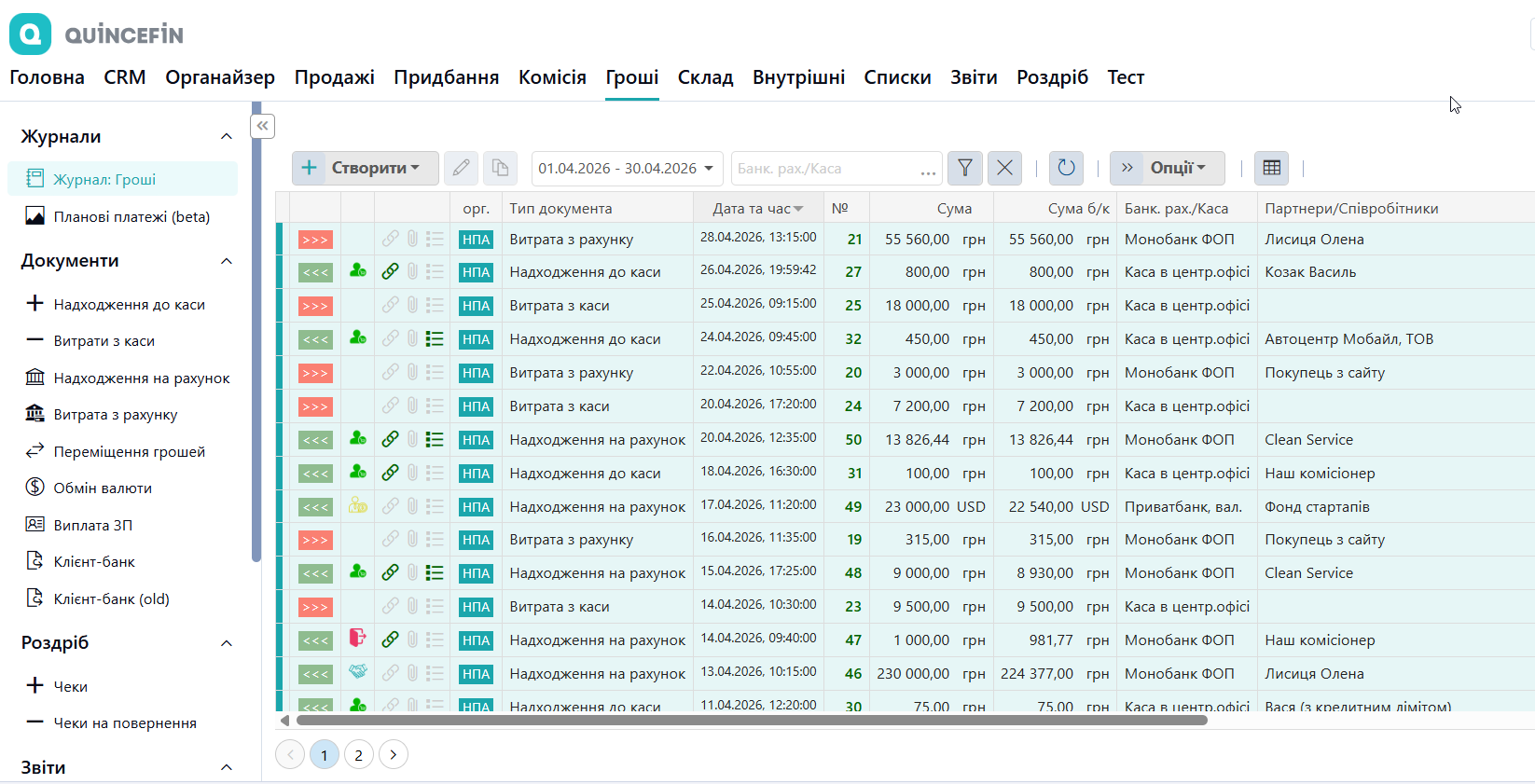The height and width of the screenshot is (784, 1535).
Task: Open the Створити dropdown
Action: pyautogui.click(x=365, y=168)
